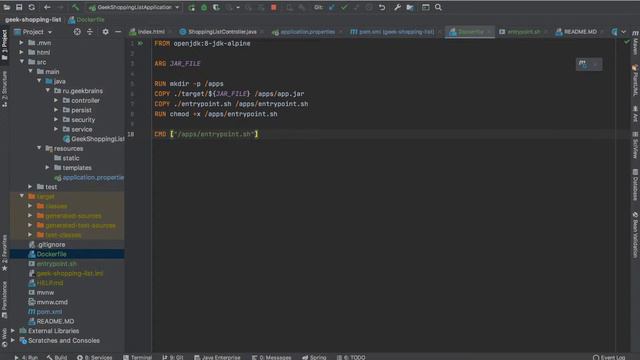Show hidden tabs dropdown arrow
This screenshot has width=640, height=360.
pyautogui.click(x=624, y=32)
